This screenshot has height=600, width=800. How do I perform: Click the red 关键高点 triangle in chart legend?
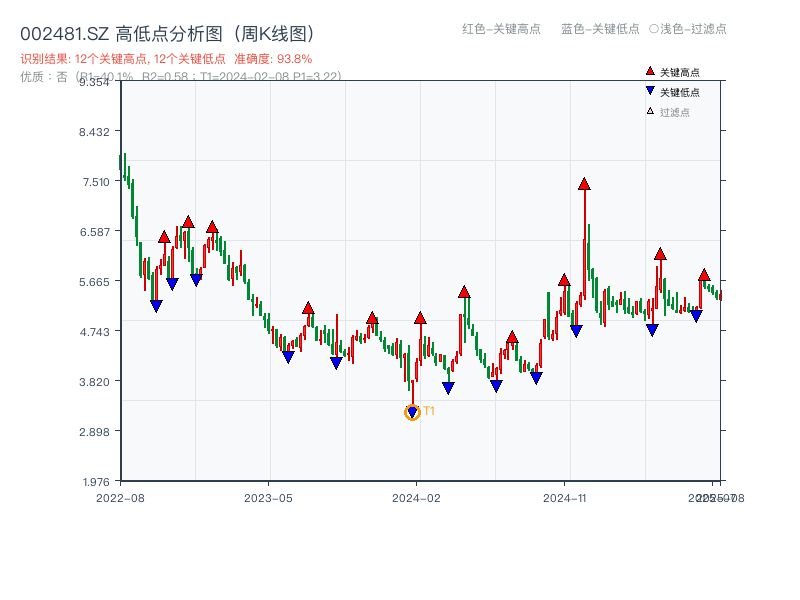[x=650, y=71]
